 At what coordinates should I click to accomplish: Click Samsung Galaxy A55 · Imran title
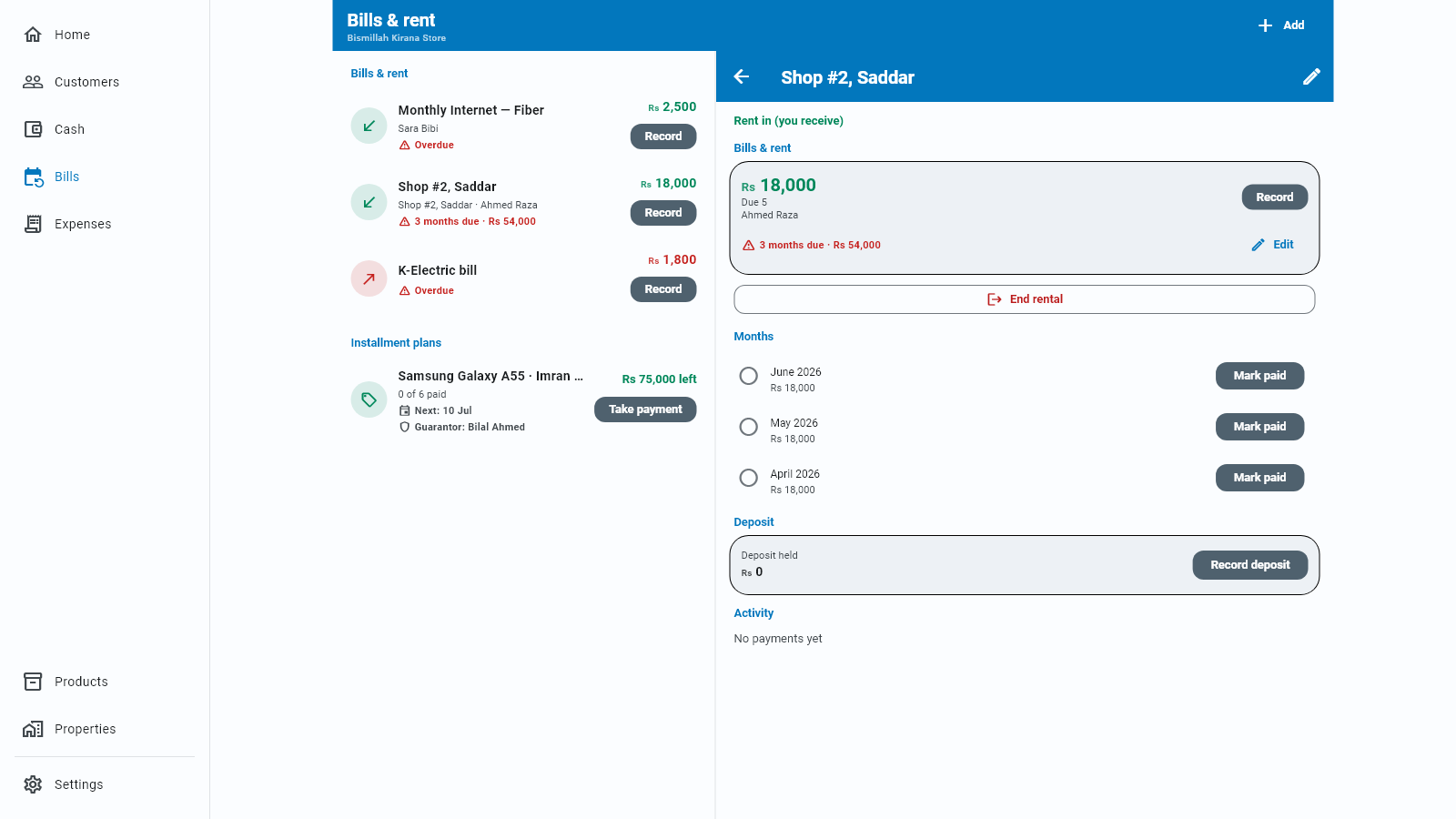point(490,376)
